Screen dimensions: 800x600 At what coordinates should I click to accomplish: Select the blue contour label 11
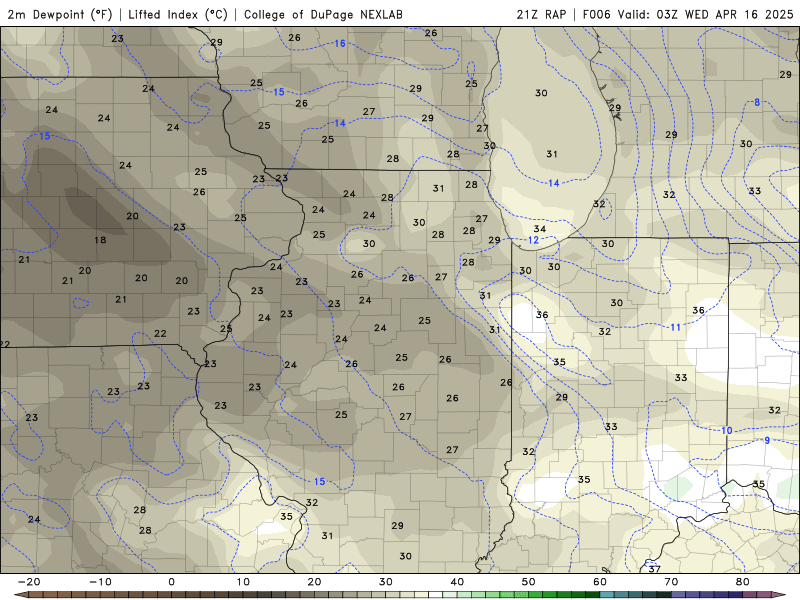(x=676, y=328)
